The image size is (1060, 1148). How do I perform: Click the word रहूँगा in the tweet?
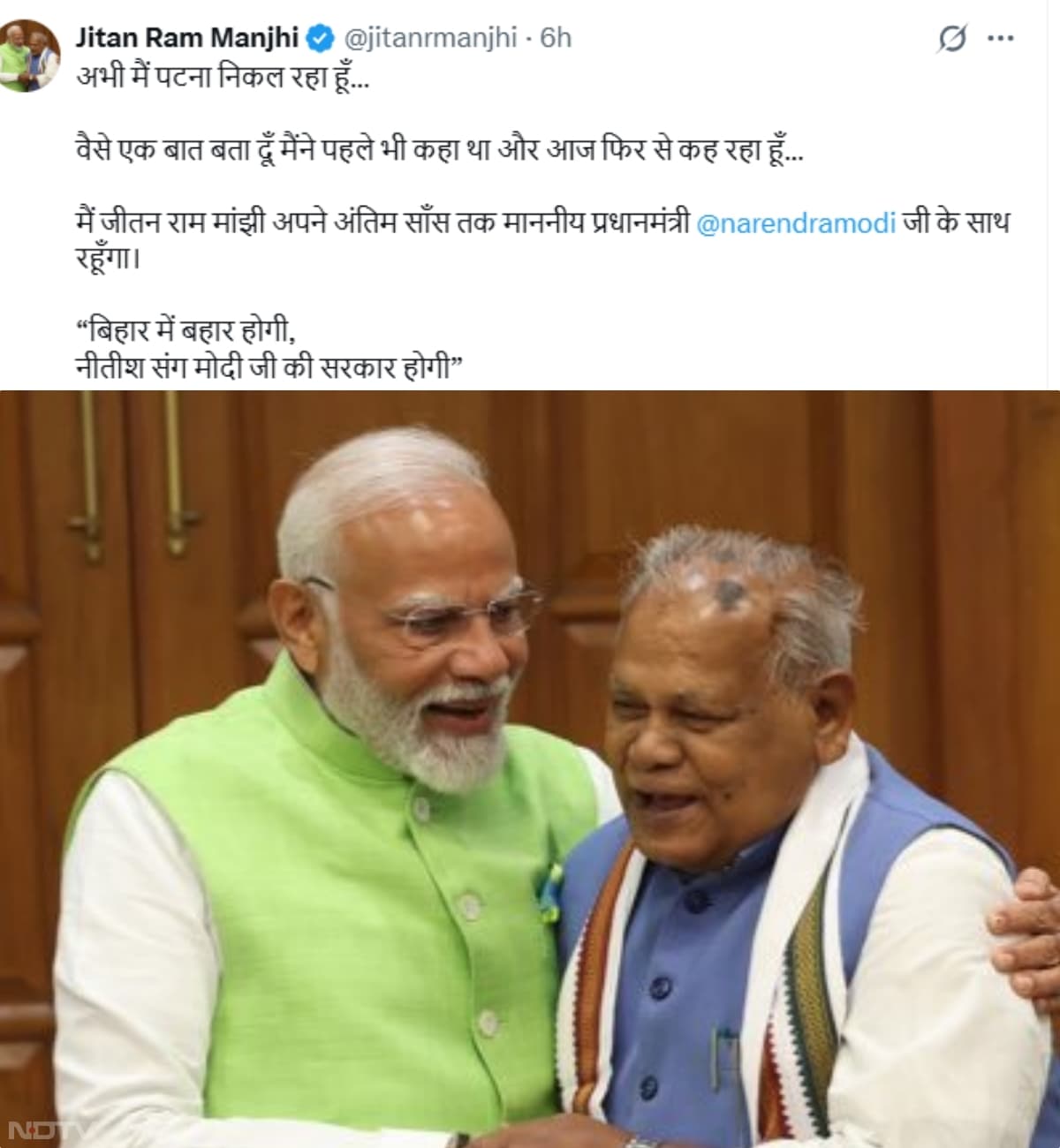108,261
